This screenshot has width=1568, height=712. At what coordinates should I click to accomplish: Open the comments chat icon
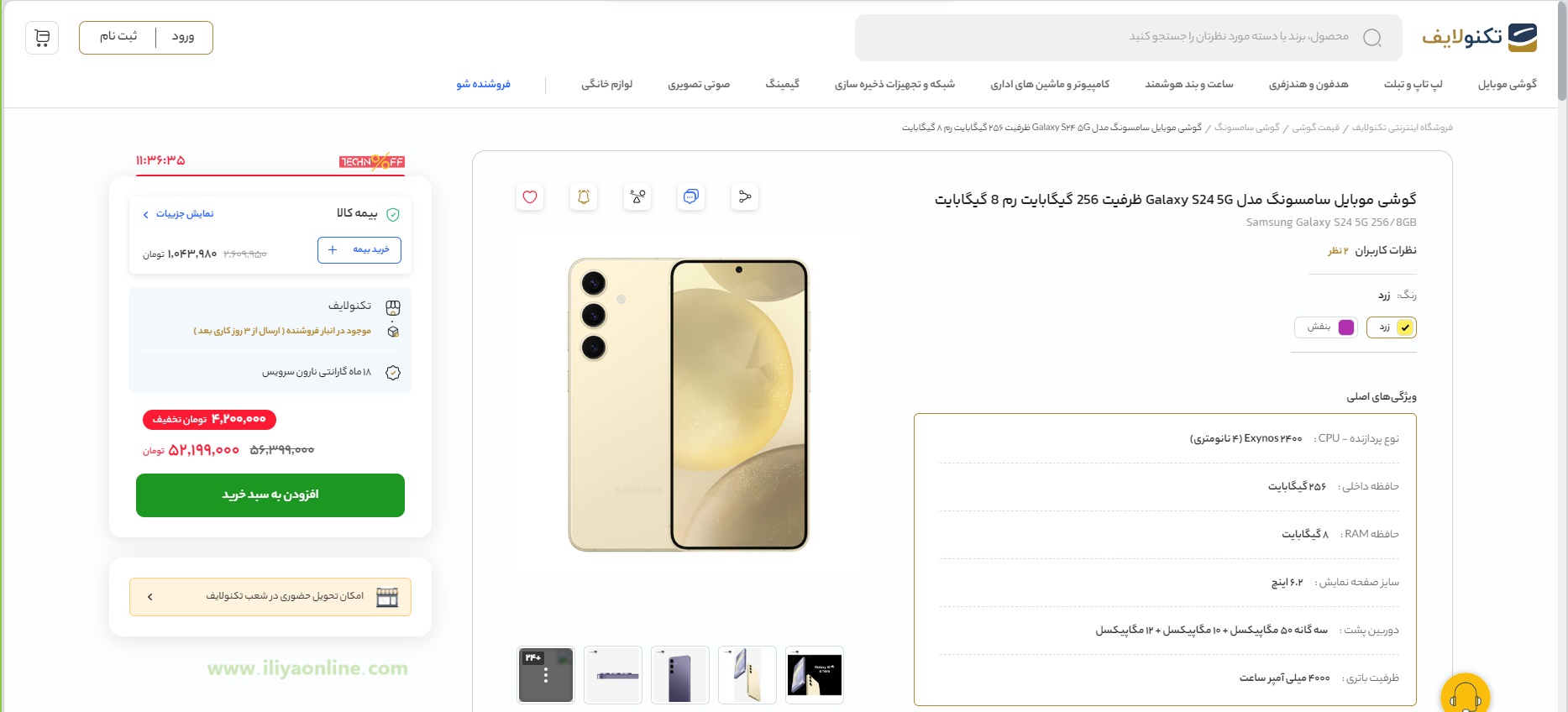point(691,196)
